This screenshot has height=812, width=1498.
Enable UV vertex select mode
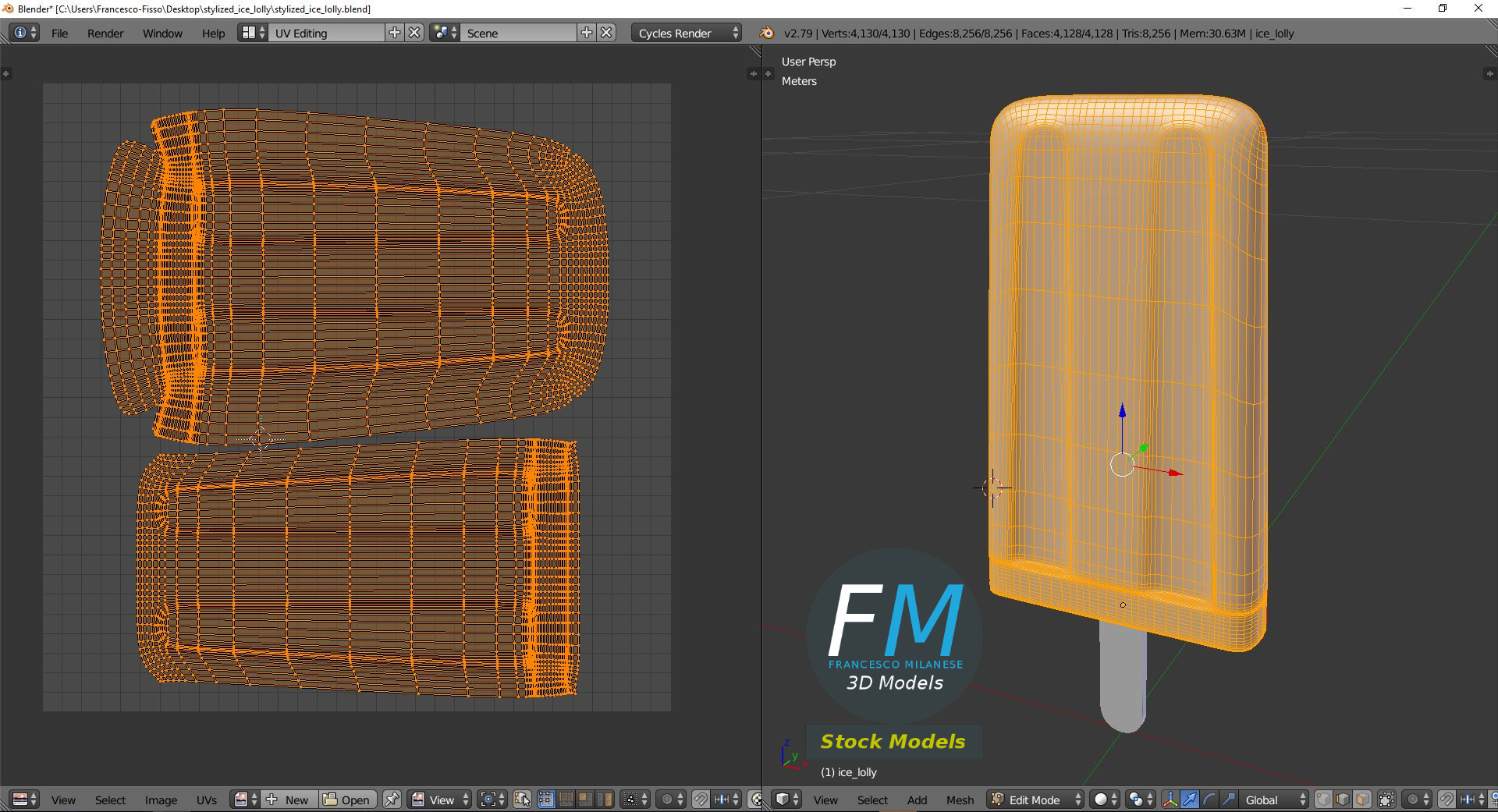(x=546, y=800)
